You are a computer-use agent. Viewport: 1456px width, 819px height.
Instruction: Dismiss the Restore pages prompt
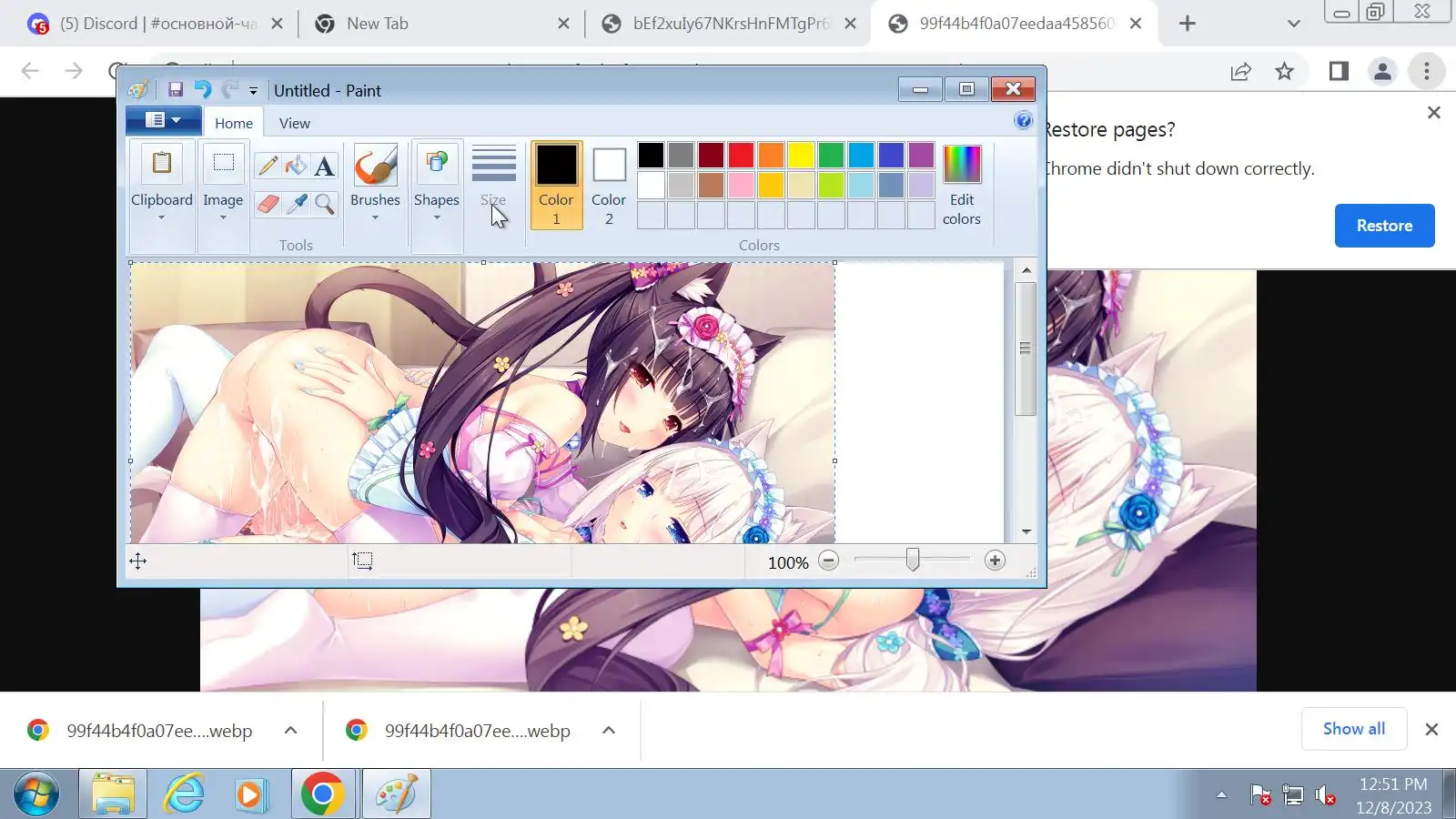(x=1434, y=113)
